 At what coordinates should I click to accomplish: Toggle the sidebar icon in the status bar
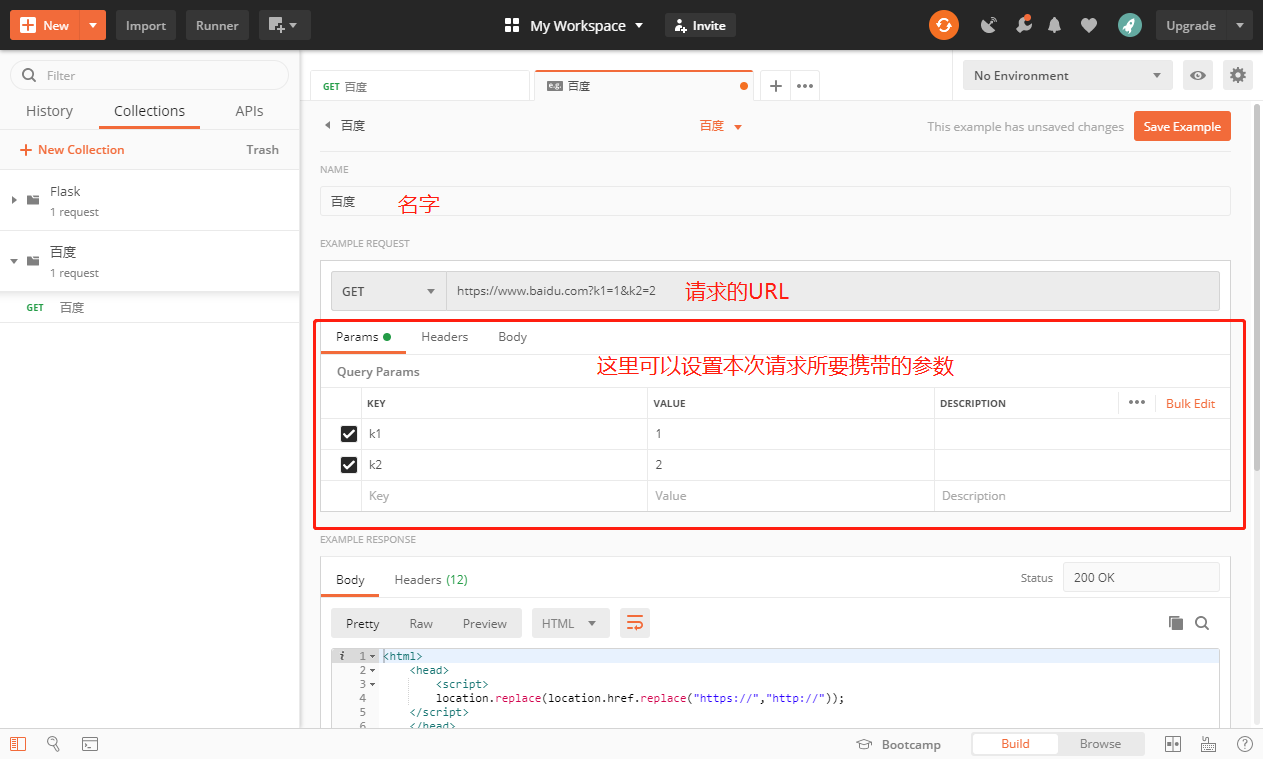[x=18, y=744]
